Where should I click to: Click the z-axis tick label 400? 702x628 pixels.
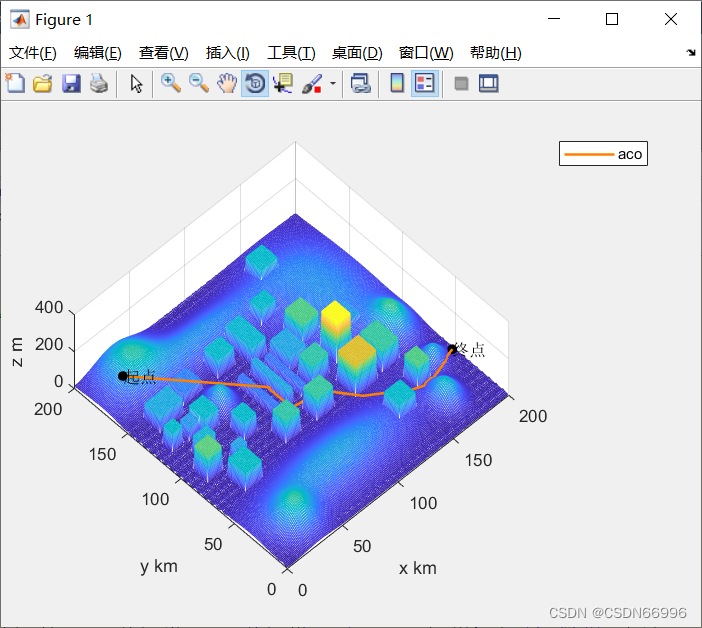[49, 308]
